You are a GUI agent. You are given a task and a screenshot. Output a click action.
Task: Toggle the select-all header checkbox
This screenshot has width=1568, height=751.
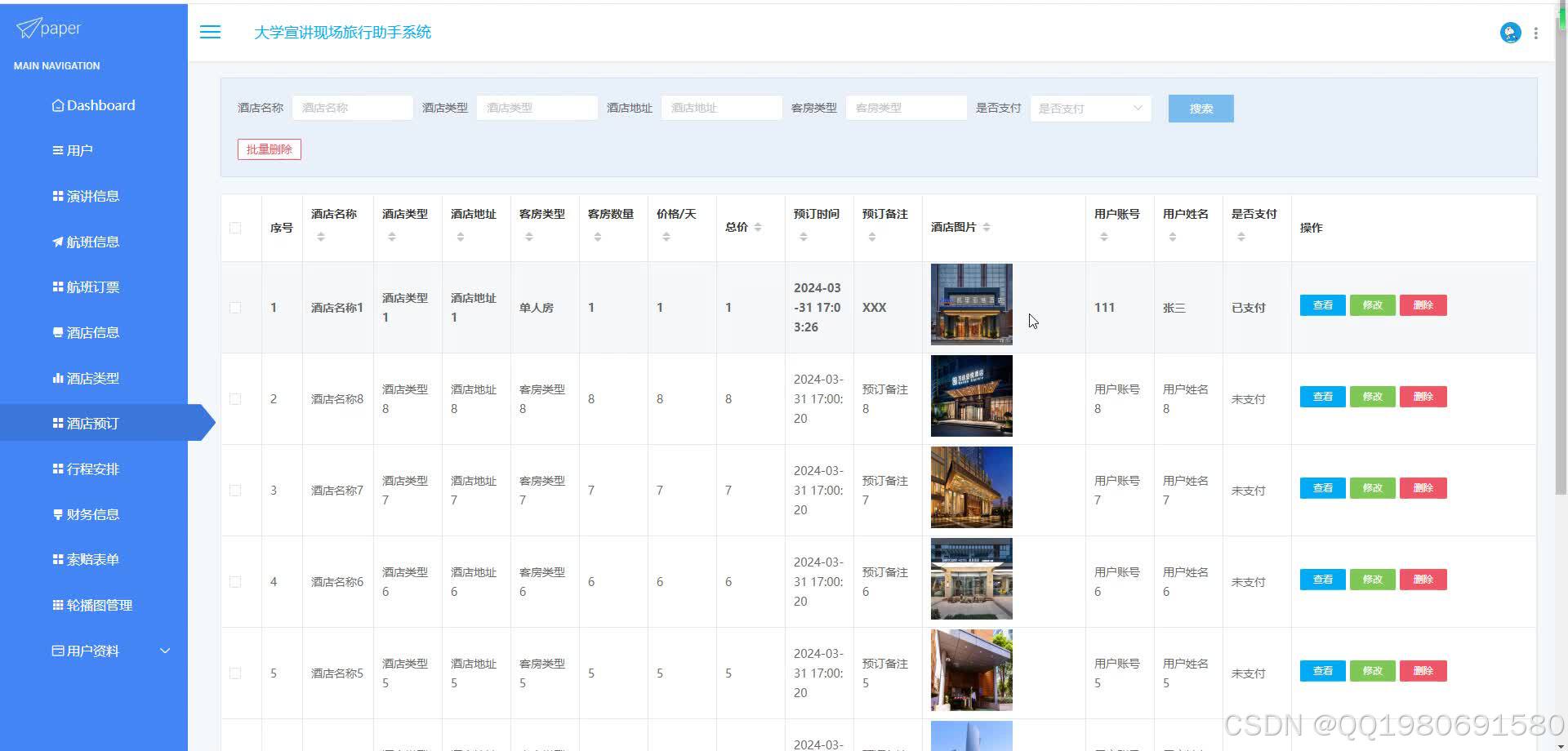click(x=235, y=228)
